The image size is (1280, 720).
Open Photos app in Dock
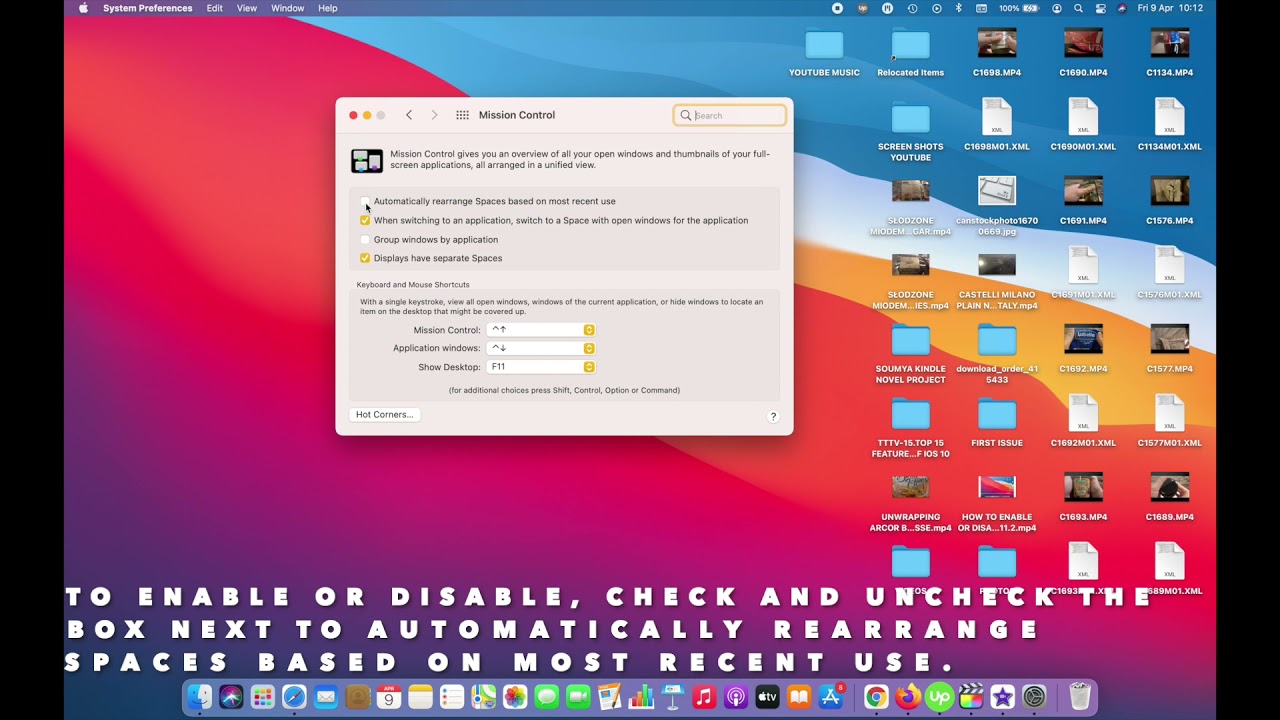click(515, 697)
